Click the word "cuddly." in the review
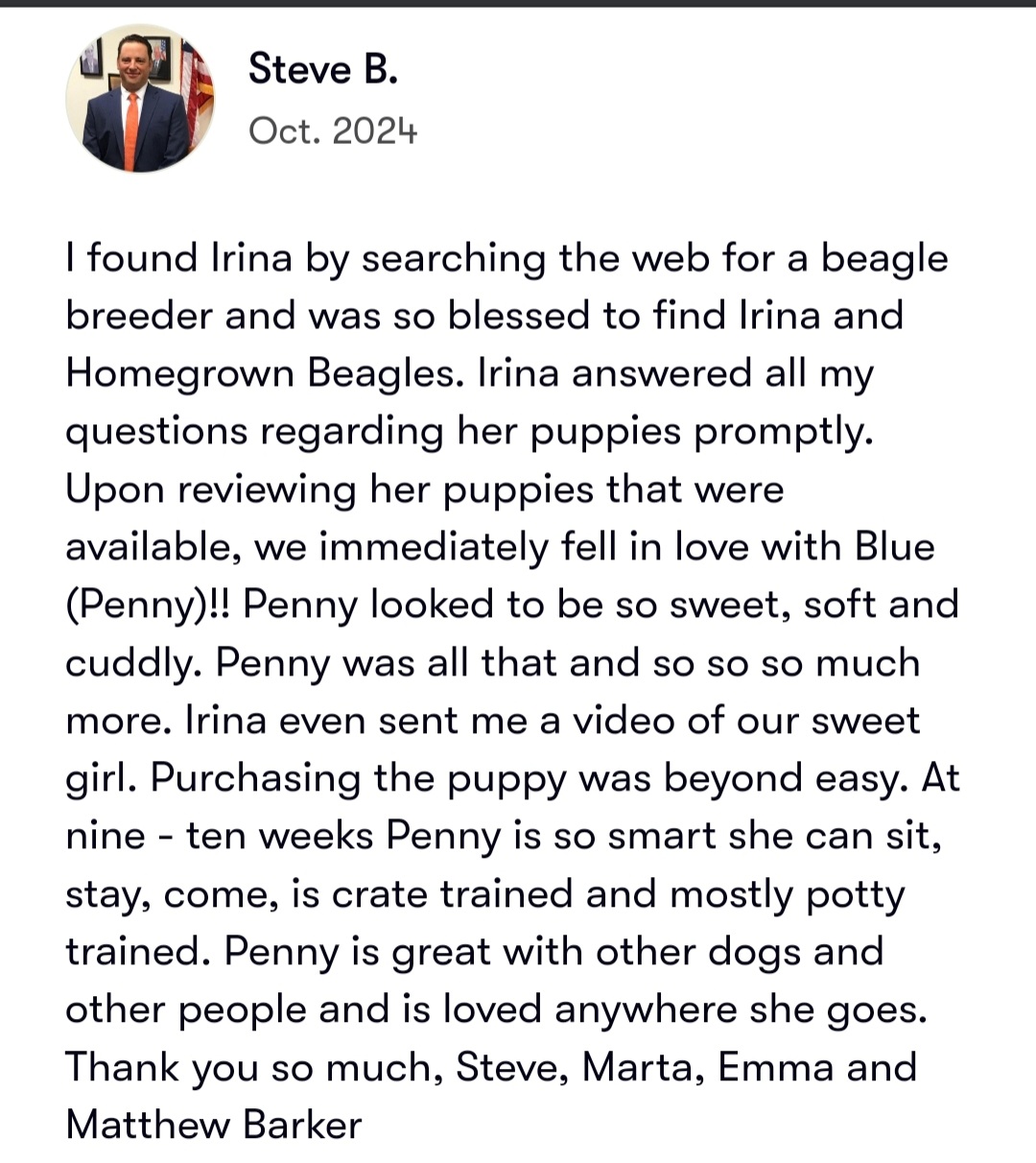1036x1163 pixels. tap(134, 664)
